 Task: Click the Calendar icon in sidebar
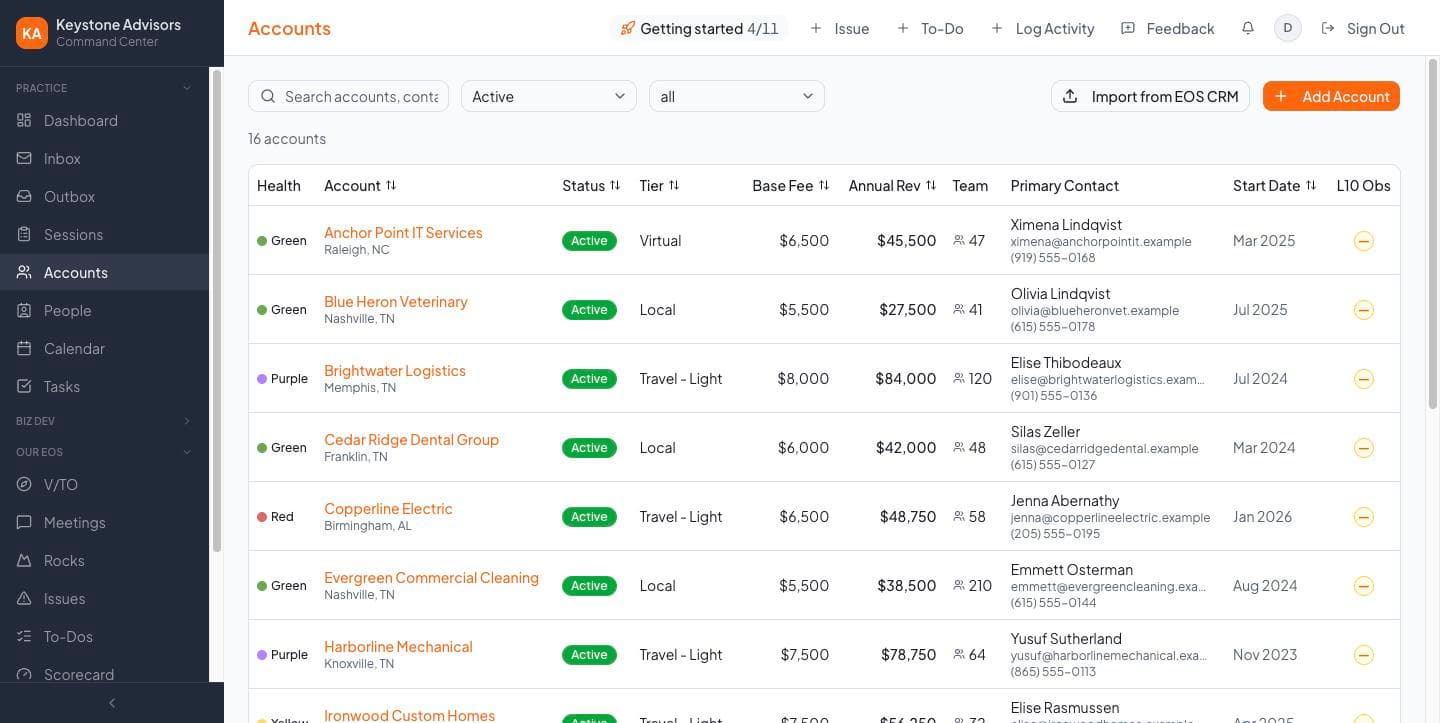[24, 349]
